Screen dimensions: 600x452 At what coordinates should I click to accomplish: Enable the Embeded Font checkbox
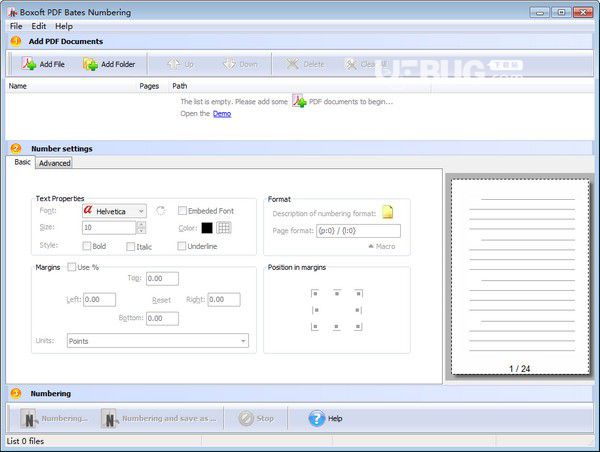(x=182, y=210)
